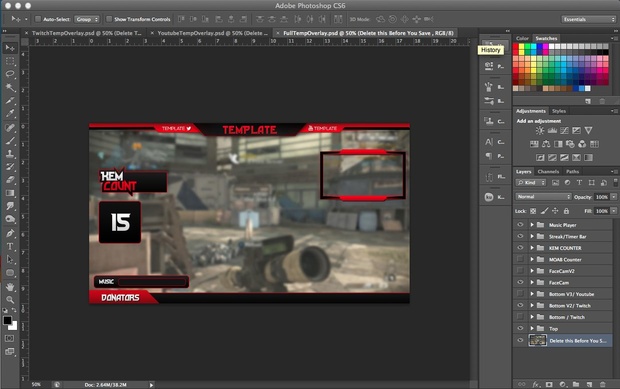
Task: Hide the KEM COUNTER group
Action: (x=520, y=247)
